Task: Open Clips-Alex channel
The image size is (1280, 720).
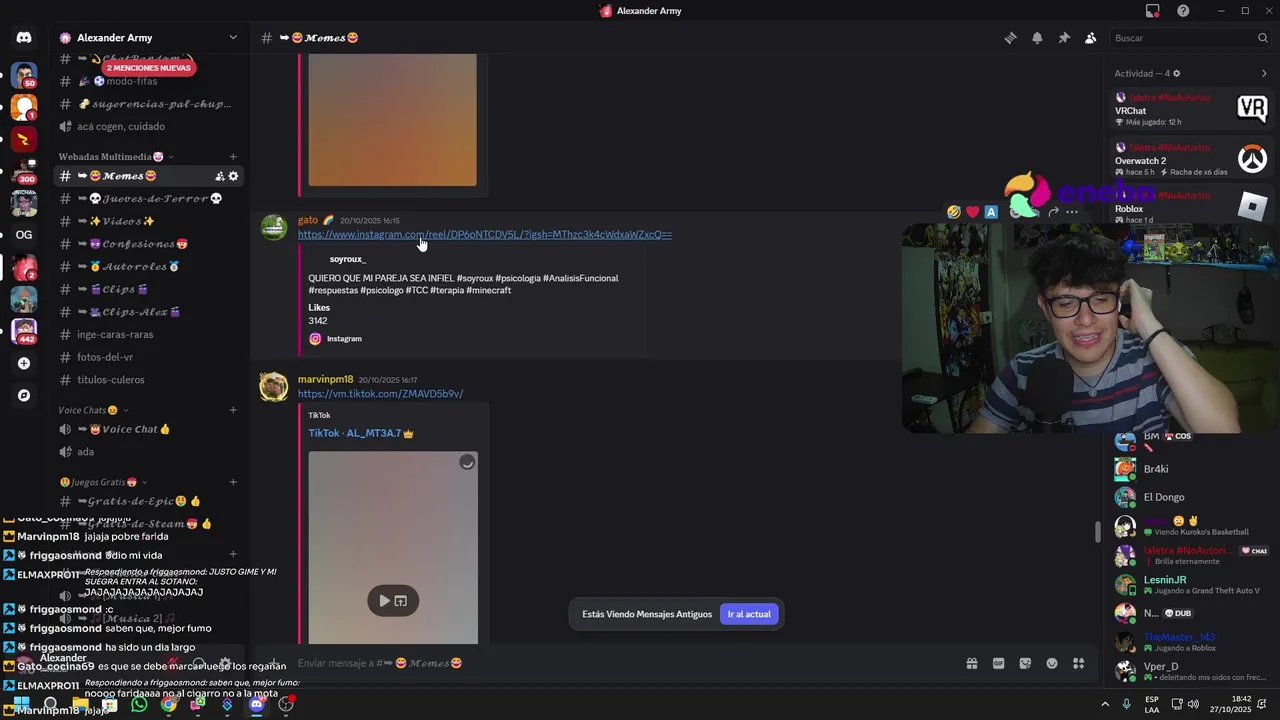Action: point(150,312)
